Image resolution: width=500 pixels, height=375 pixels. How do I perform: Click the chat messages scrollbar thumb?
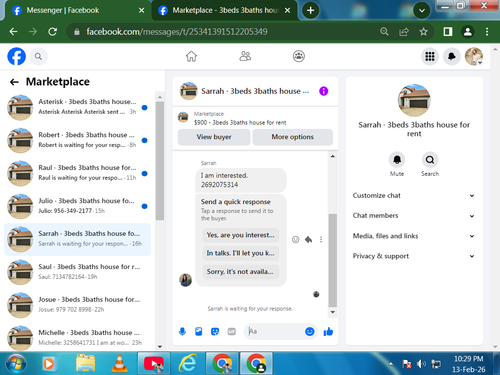point(332,260)
